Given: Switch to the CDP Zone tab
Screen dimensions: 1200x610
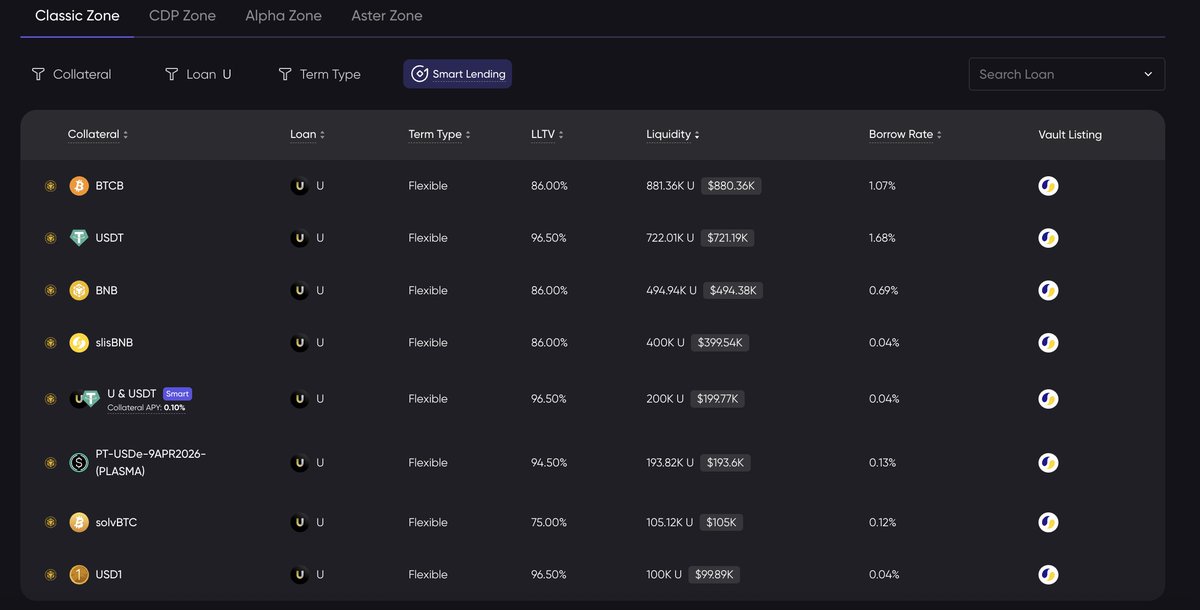Looking at the screenshot, I should click(182, 15).
